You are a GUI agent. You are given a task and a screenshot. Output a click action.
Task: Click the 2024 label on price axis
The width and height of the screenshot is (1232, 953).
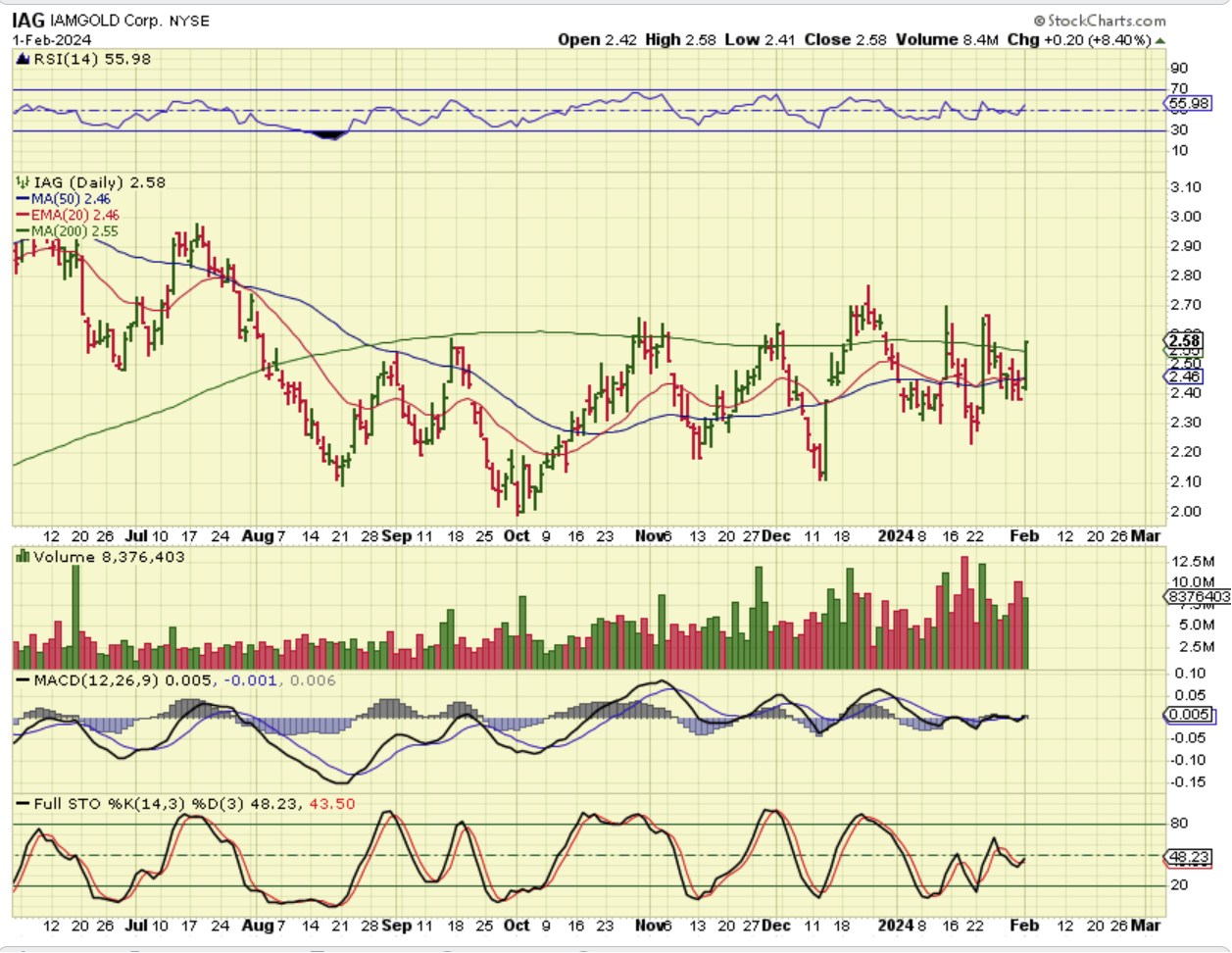click(896, 536)
